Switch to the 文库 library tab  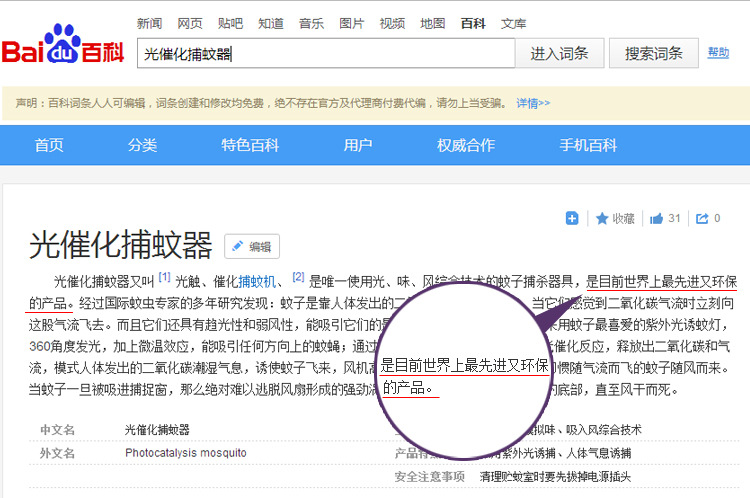(x=513, y=23)
